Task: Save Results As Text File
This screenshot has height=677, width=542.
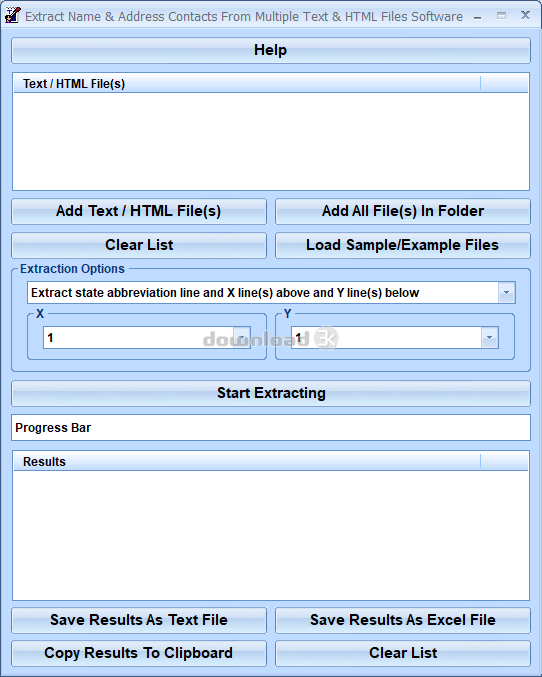Action: tap(139, 620)
